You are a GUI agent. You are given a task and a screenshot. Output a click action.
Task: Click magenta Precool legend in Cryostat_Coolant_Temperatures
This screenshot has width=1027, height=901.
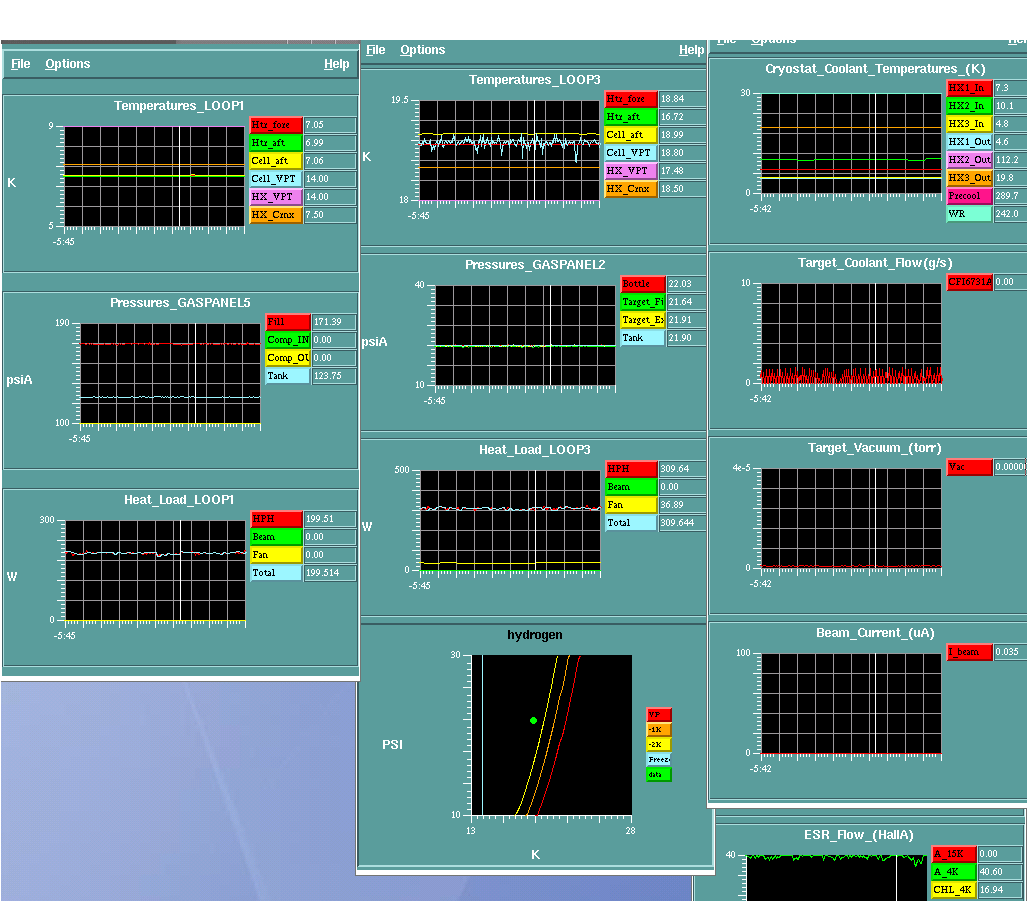(x=969, y=196)
